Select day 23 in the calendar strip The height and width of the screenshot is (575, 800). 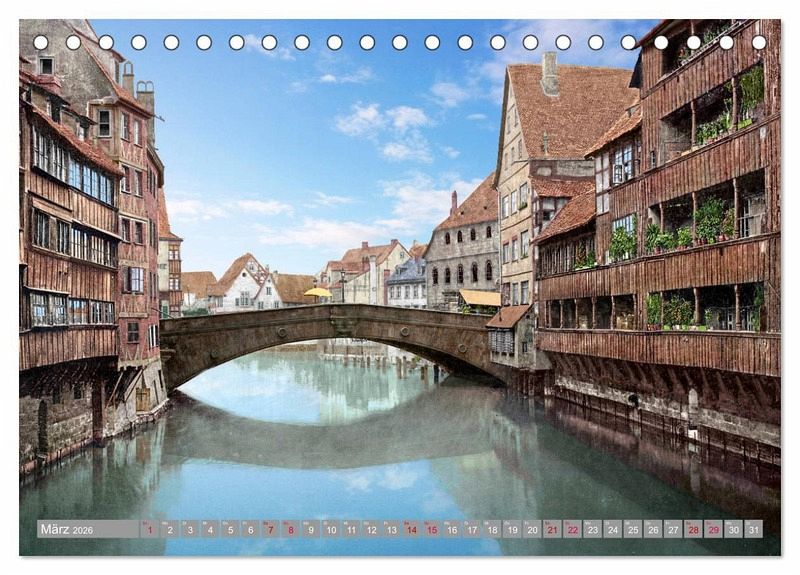[x=593, y=529]
